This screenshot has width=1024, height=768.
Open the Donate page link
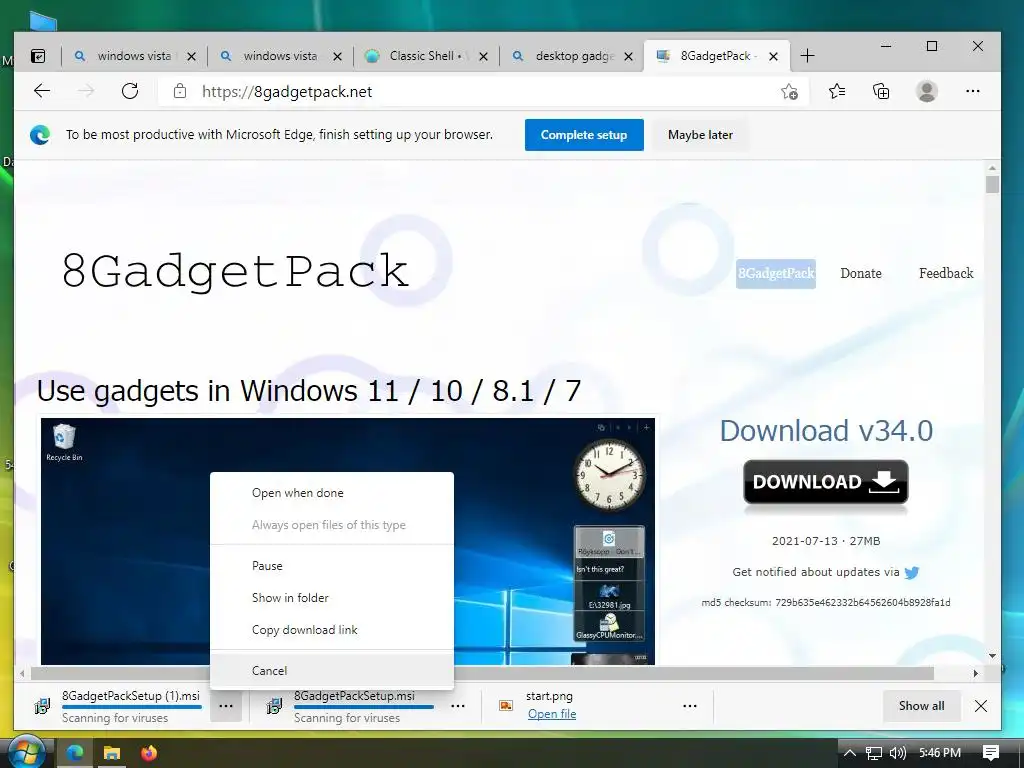pos(861,273)
